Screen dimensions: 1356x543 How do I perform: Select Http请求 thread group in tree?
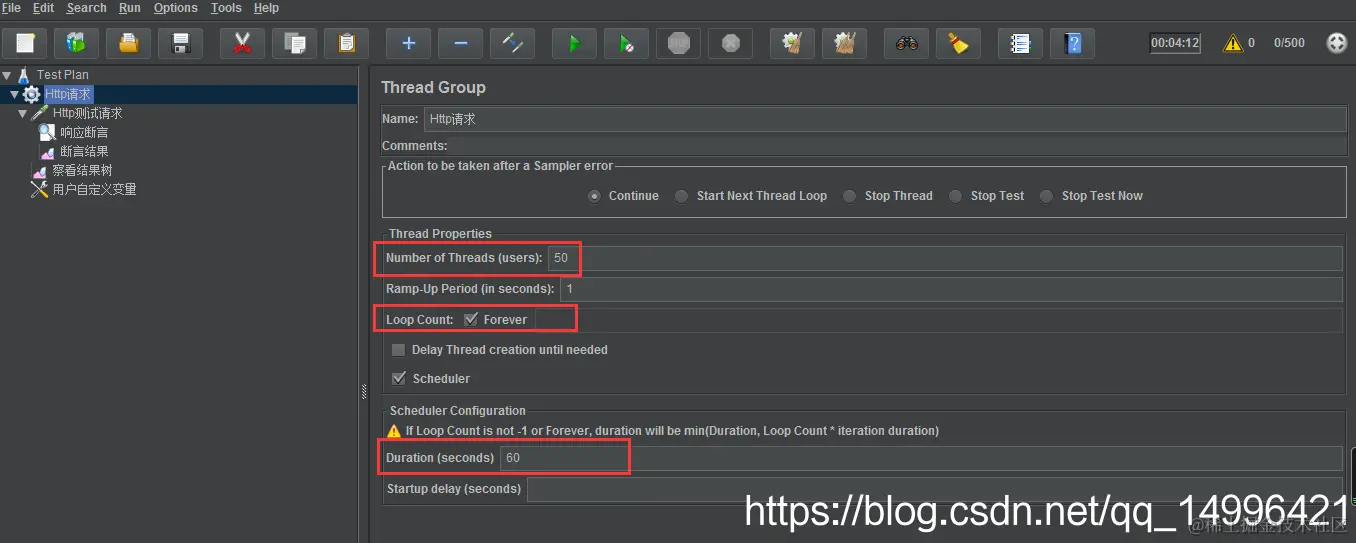[x=68, y=94]
